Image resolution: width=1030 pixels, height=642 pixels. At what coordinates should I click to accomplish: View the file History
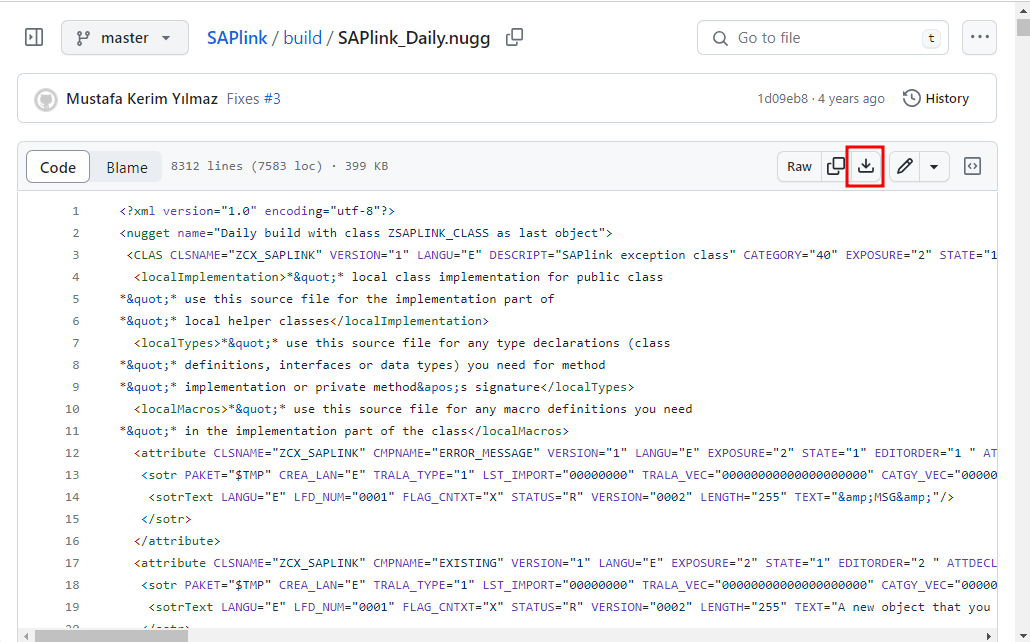pos(936,99)
